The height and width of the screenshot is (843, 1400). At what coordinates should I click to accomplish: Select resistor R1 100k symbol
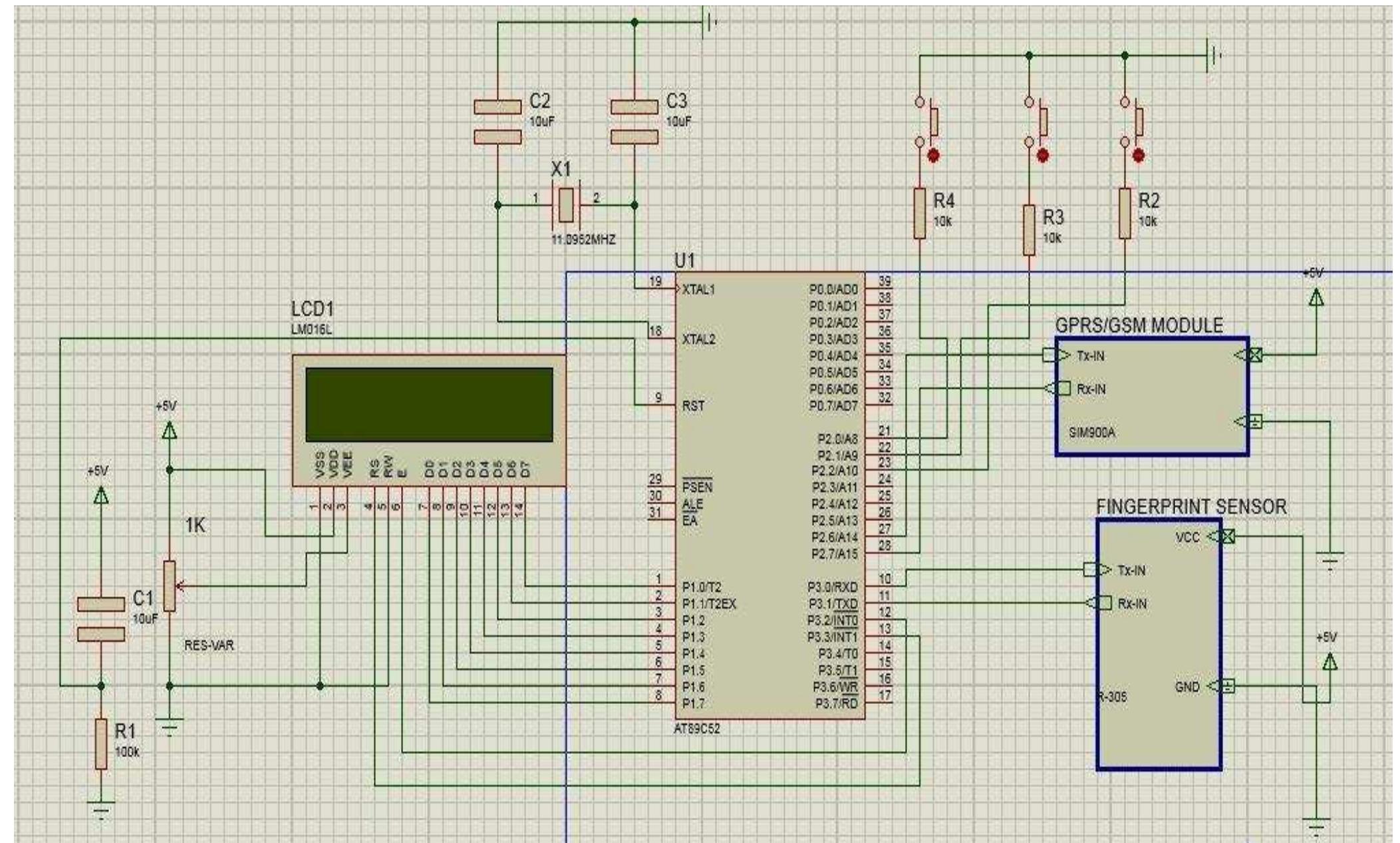point(101,744)
